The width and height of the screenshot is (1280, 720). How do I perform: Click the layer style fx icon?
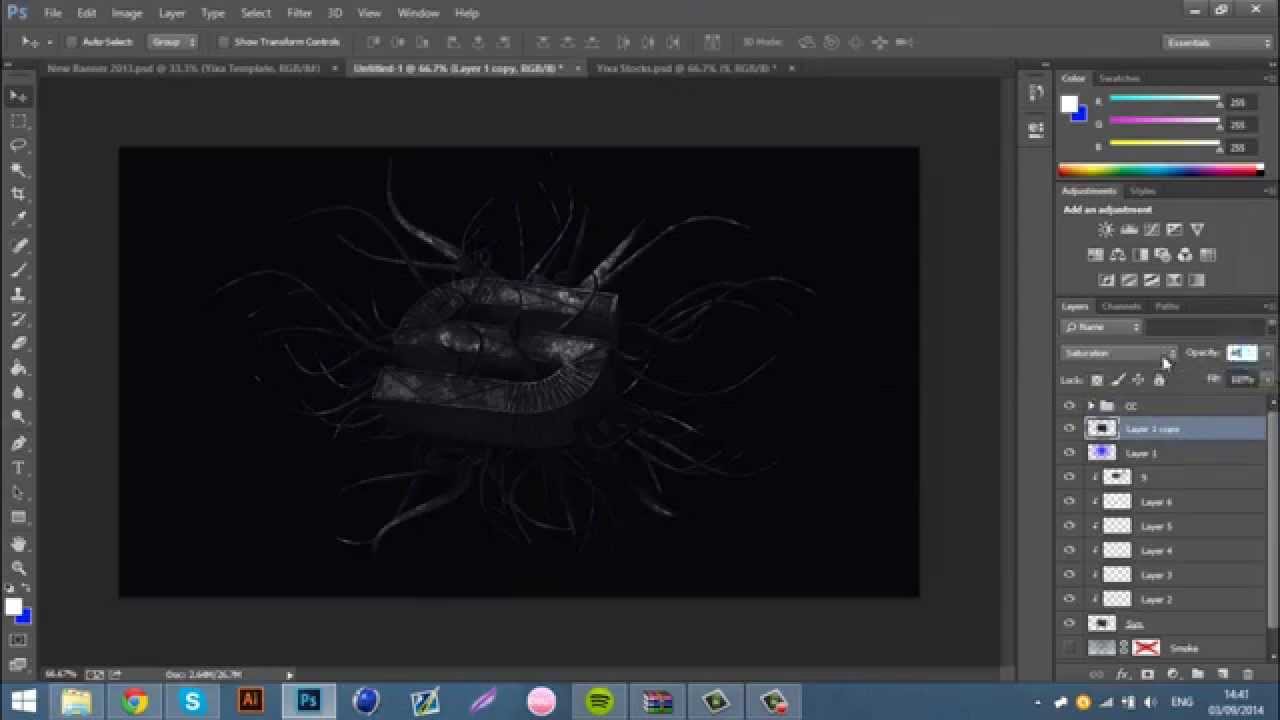(1122, 675)
